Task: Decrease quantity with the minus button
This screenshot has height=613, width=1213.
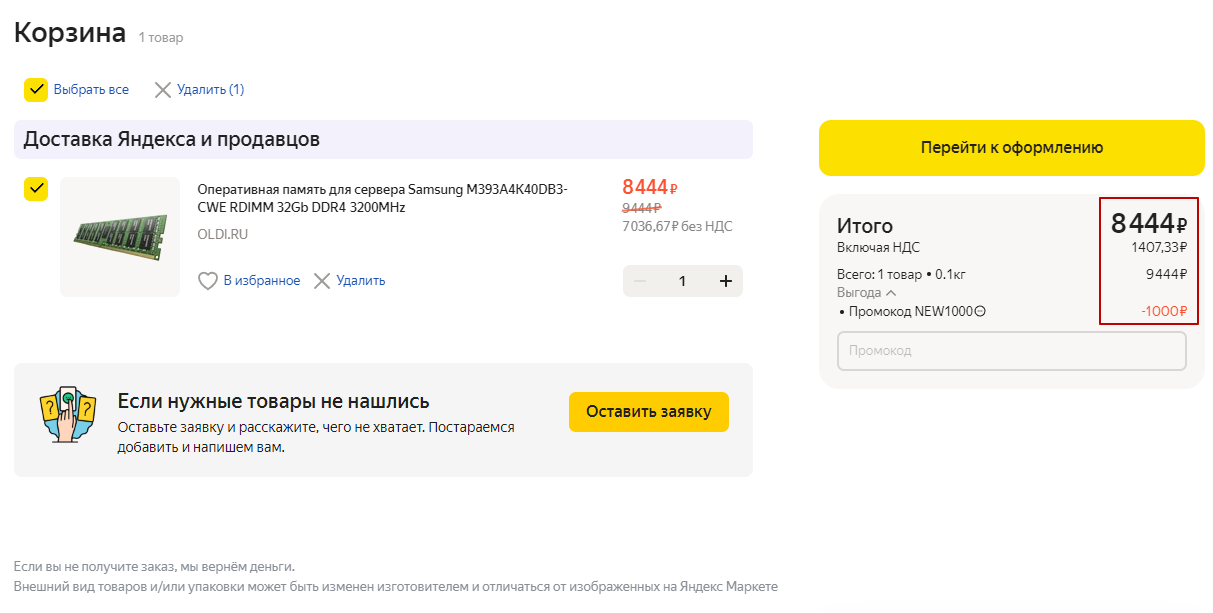Action: (640, 281)
